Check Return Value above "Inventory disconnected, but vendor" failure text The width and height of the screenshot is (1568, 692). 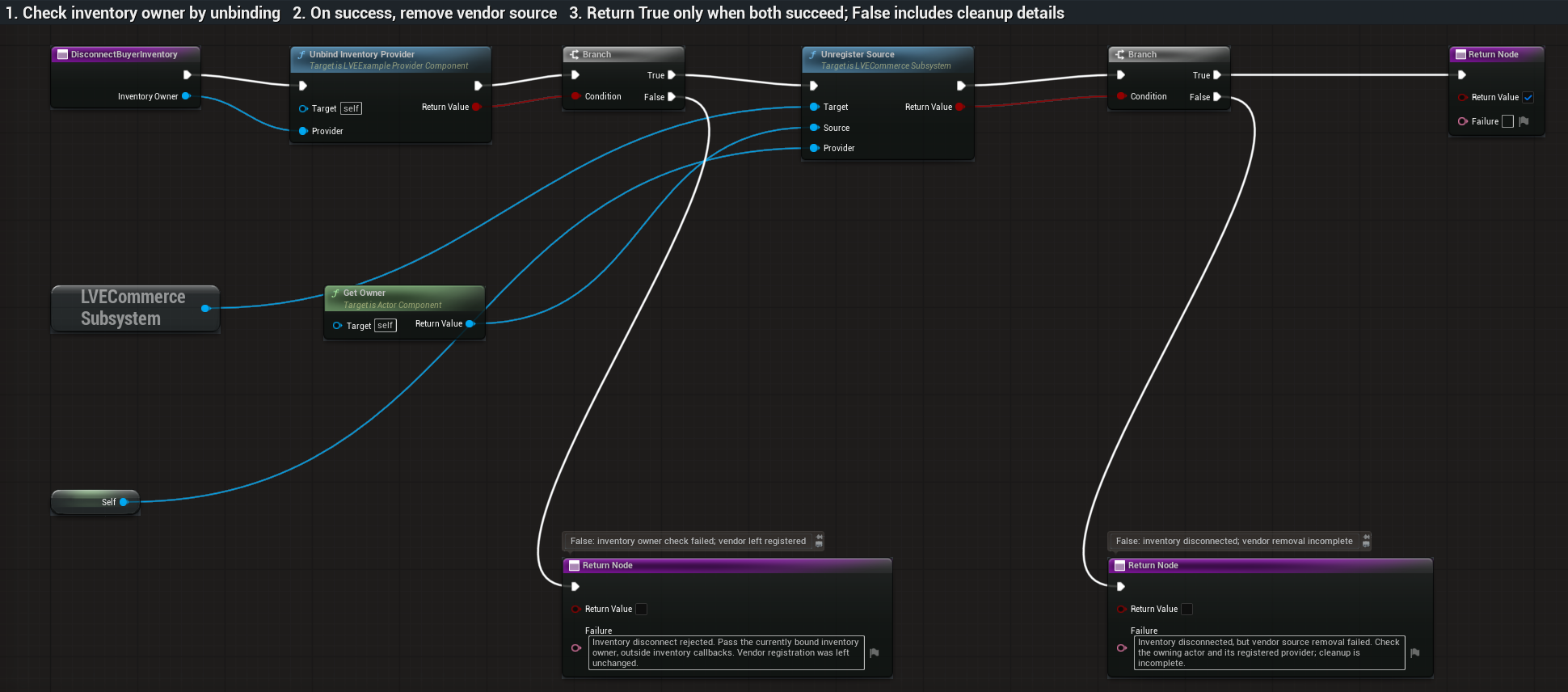click(x=1187, y=609)
